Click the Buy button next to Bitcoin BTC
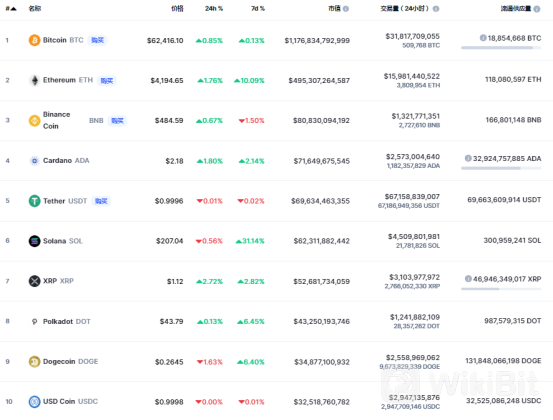Image resolution: width=553 pixels, height=420 pixels. (x=97, y=40)
